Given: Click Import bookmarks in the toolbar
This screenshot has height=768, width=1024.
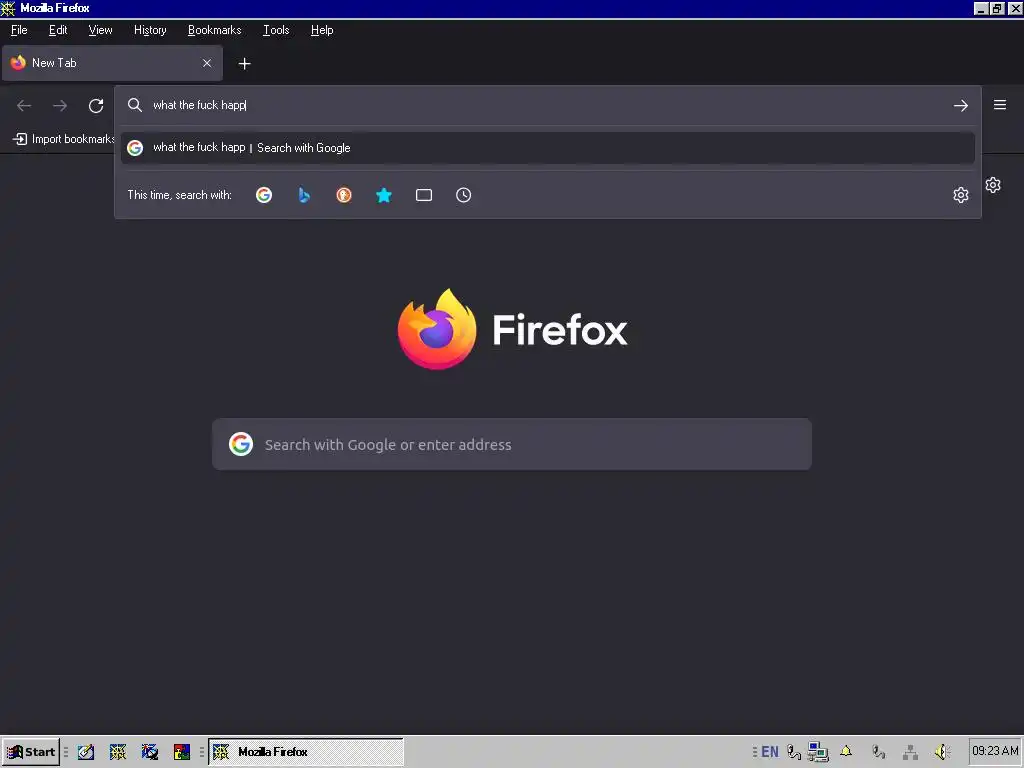Looking at the screenshot, I should (x=64, y=139).
